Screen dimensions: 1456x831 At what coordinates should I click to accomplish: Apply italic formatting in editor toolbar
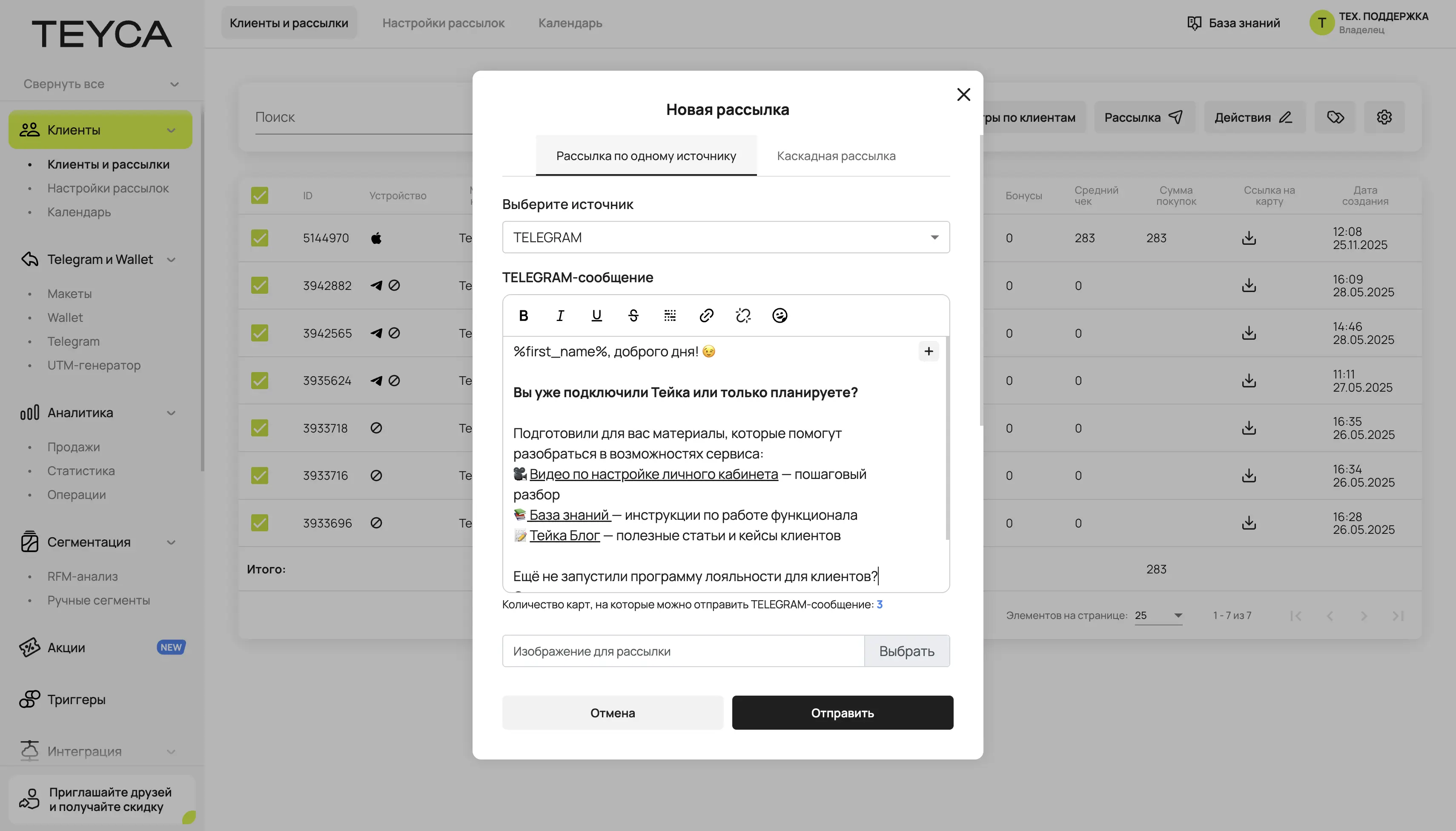(560, 315)
